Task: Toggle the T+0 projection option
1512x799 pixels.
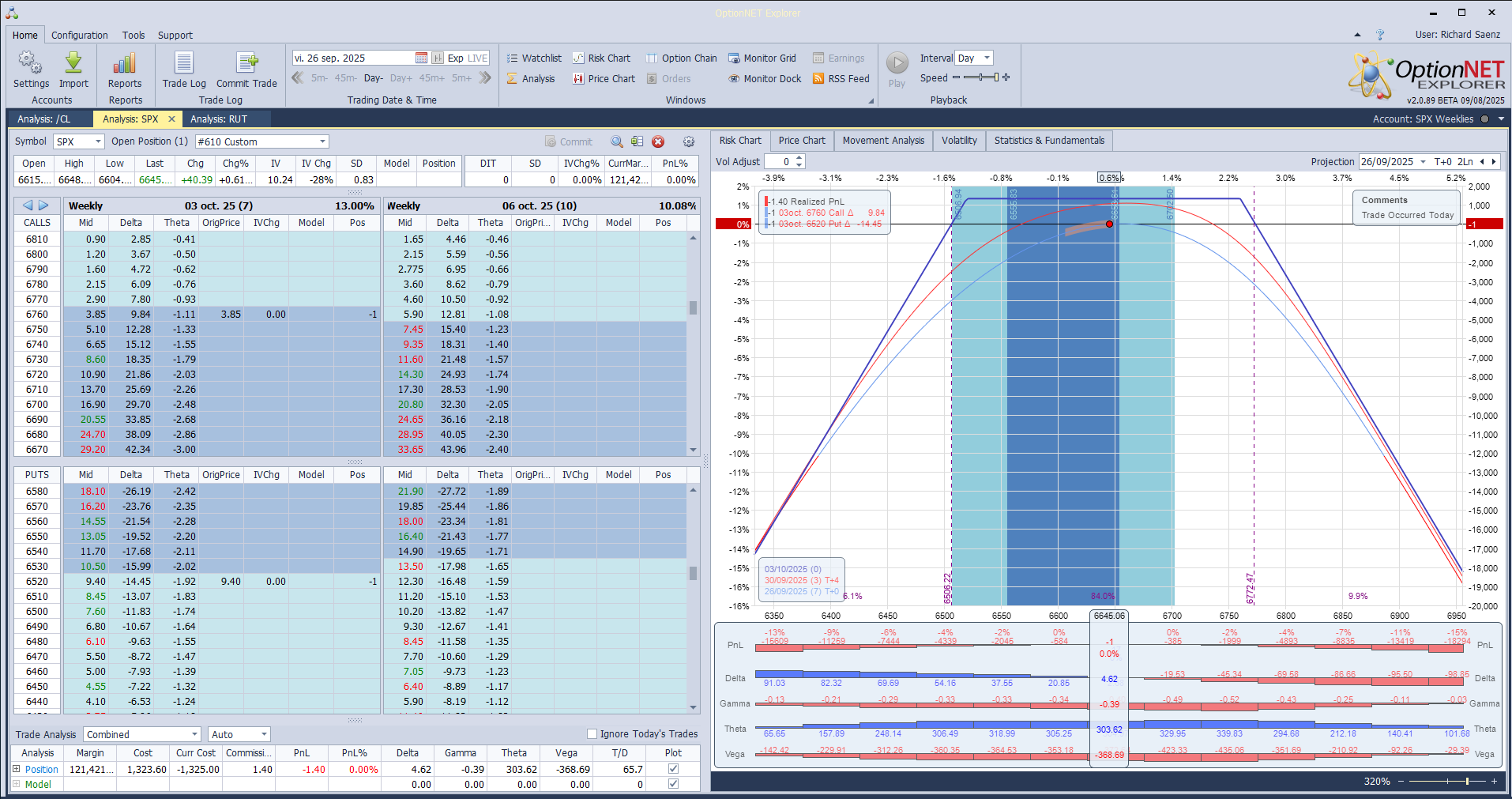Action: pyautogui.click(x=1443, y=161)
